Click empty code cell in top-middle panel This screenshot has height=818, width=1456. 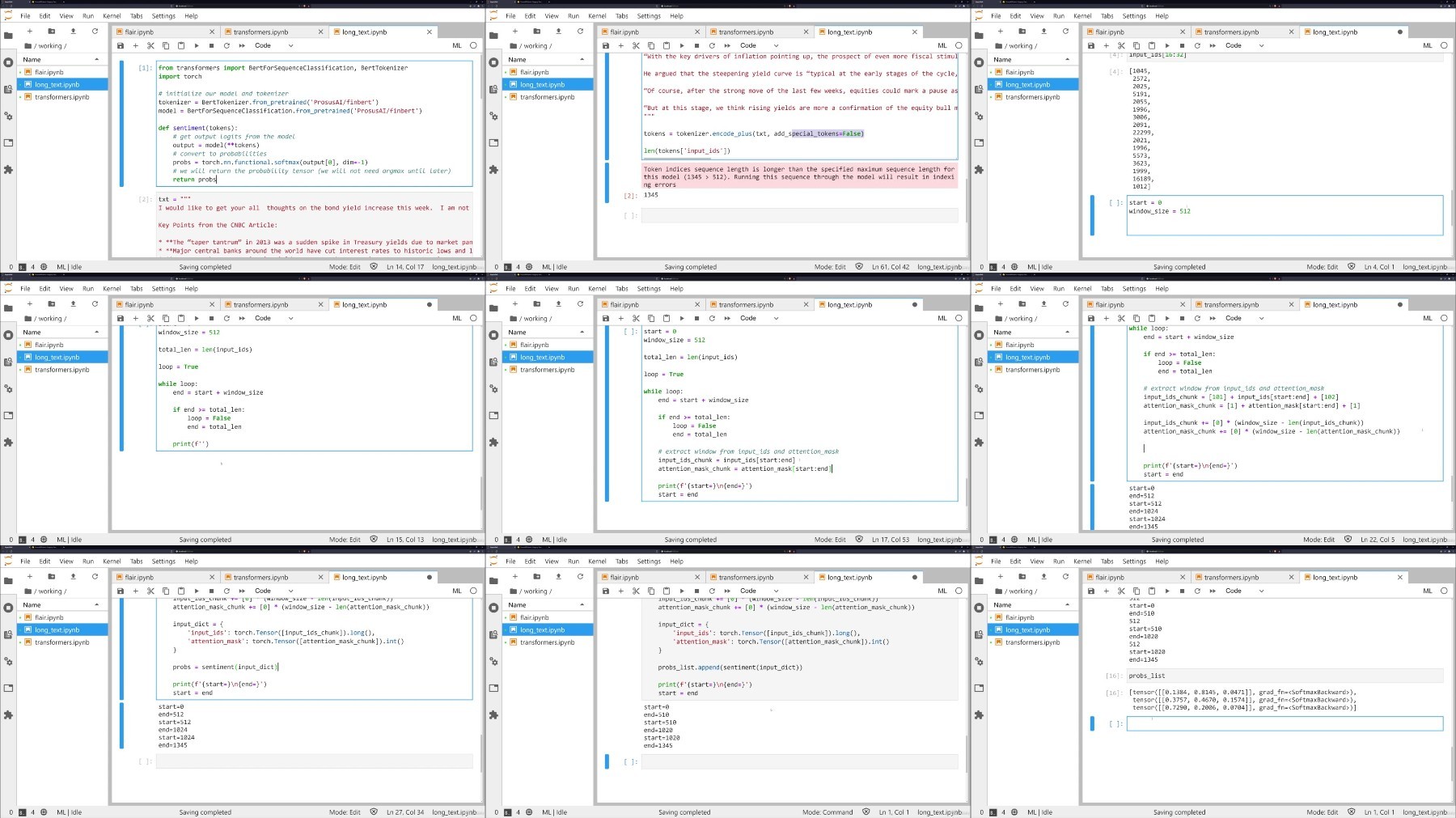click(x=799, y=215)
